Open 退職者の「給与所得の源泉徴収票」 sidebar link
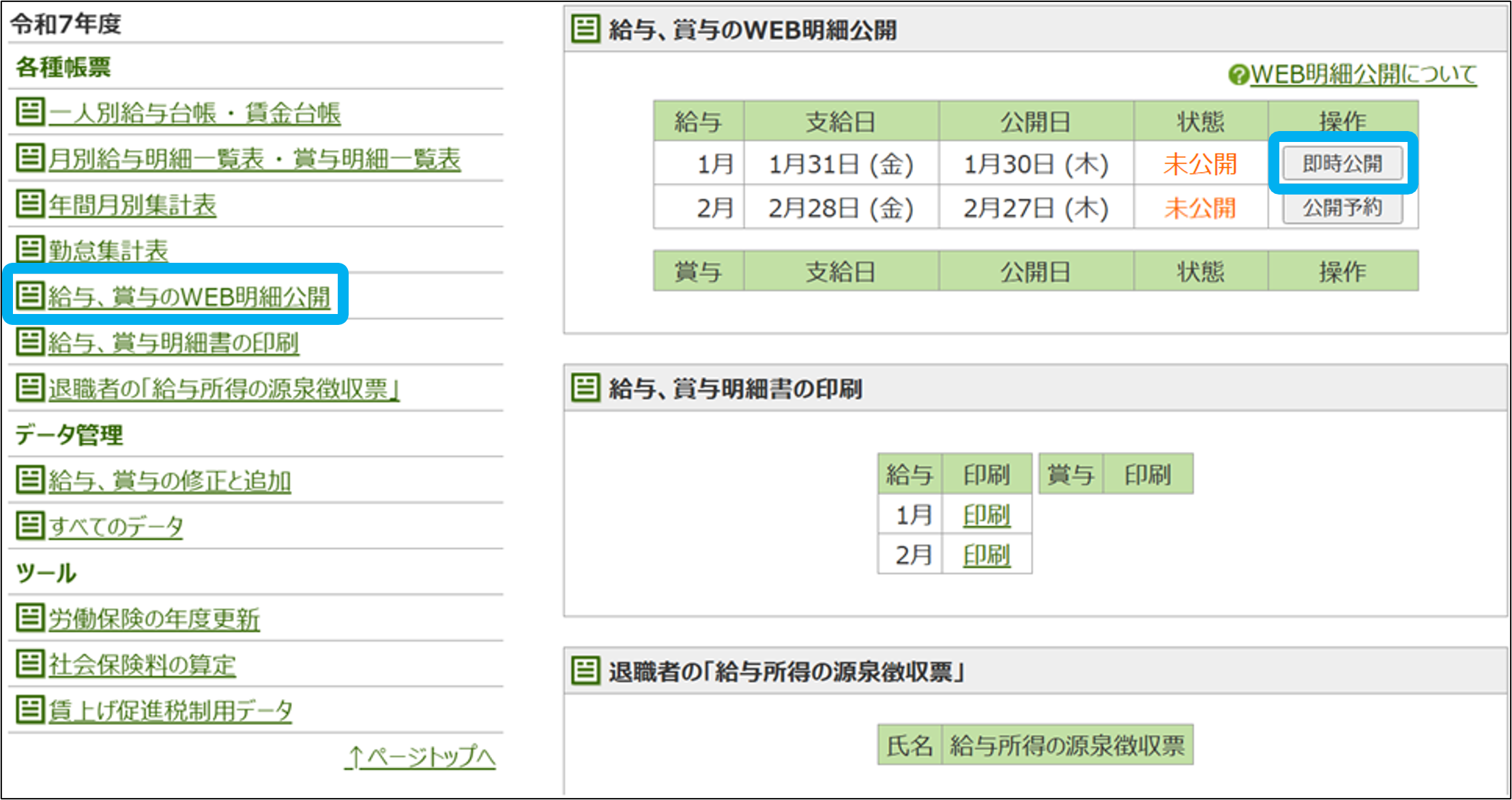The height and width of the screenshot is (800, 1512). pyautogui.click(x=223, y=388)
